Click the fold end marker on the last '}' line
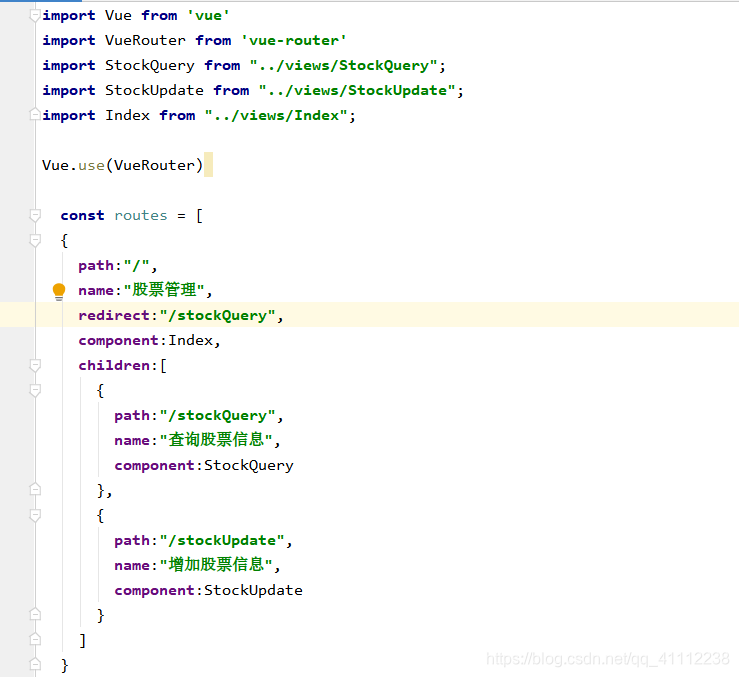Screen dimensions: 739x677 coord(35,665)
